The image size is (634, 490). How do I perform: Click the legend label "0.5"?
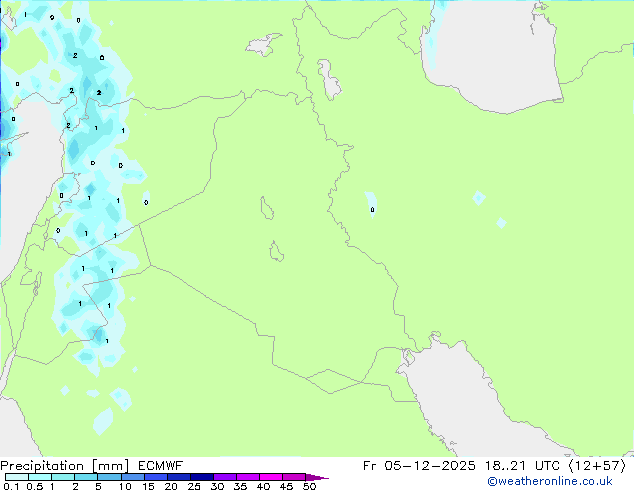(x=35, y=486)
